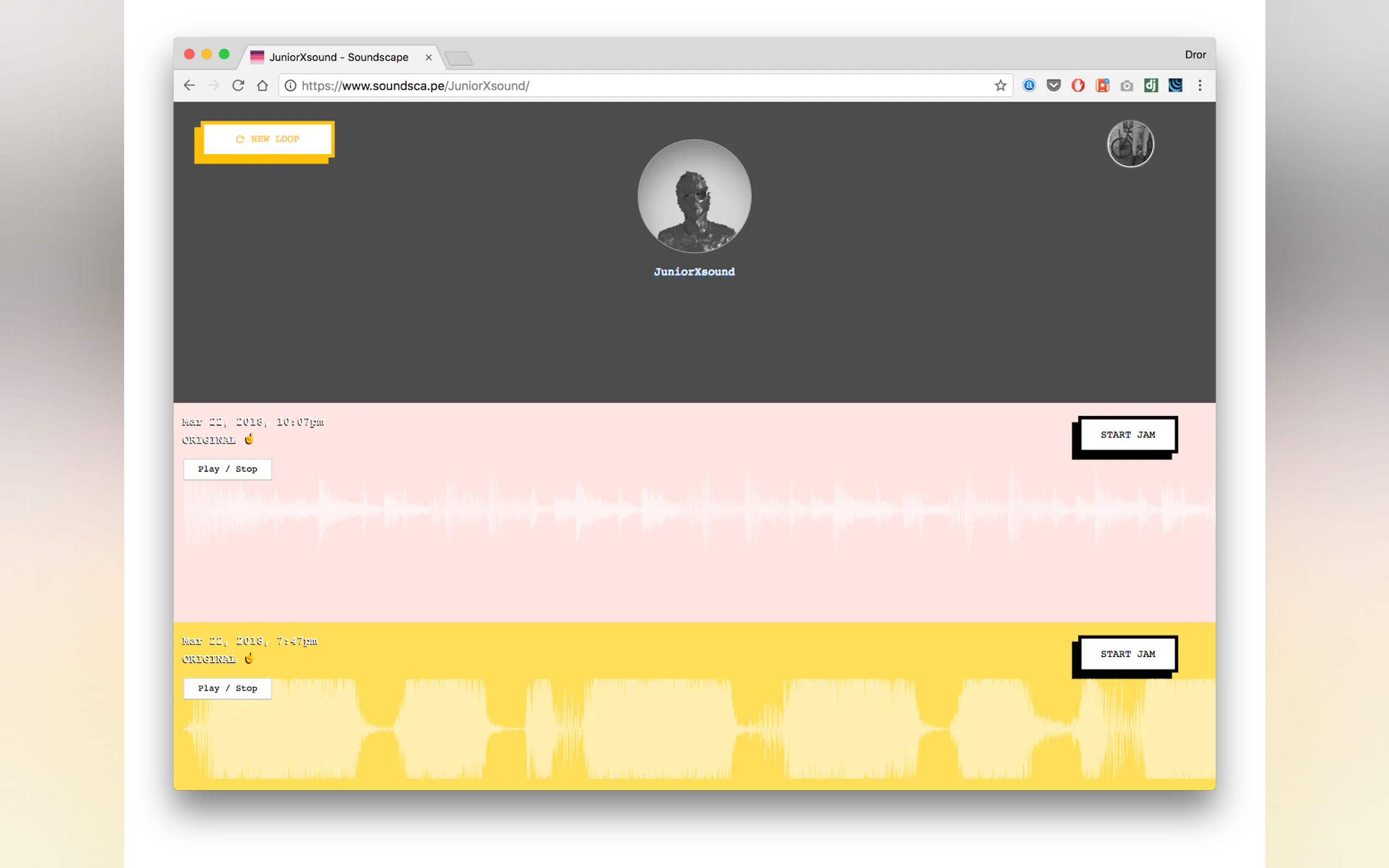Screen dimensions: 1389x868
Task: Start jam on the 7:47pm loop
Action: click(1127, 654)
